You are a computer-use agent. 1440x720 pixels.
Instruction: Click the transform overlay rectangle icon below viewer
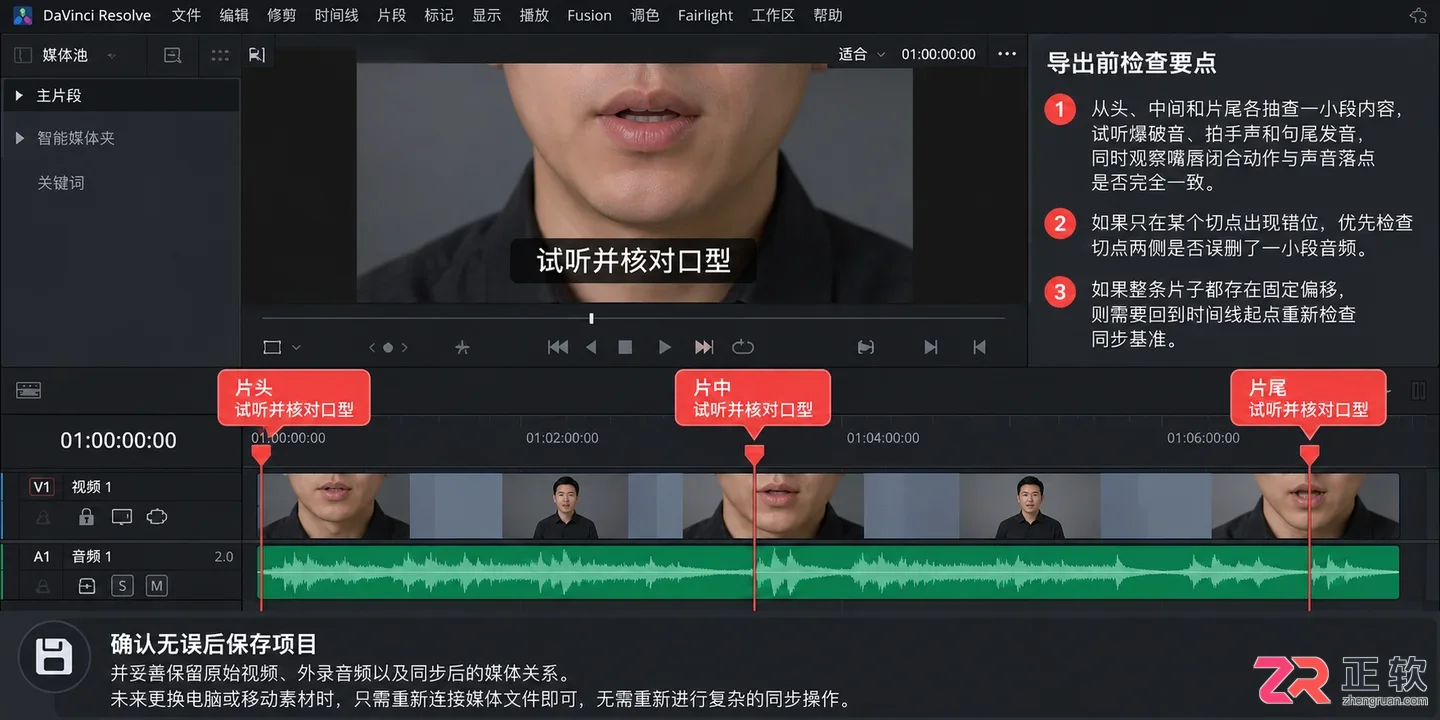(272, 347)
